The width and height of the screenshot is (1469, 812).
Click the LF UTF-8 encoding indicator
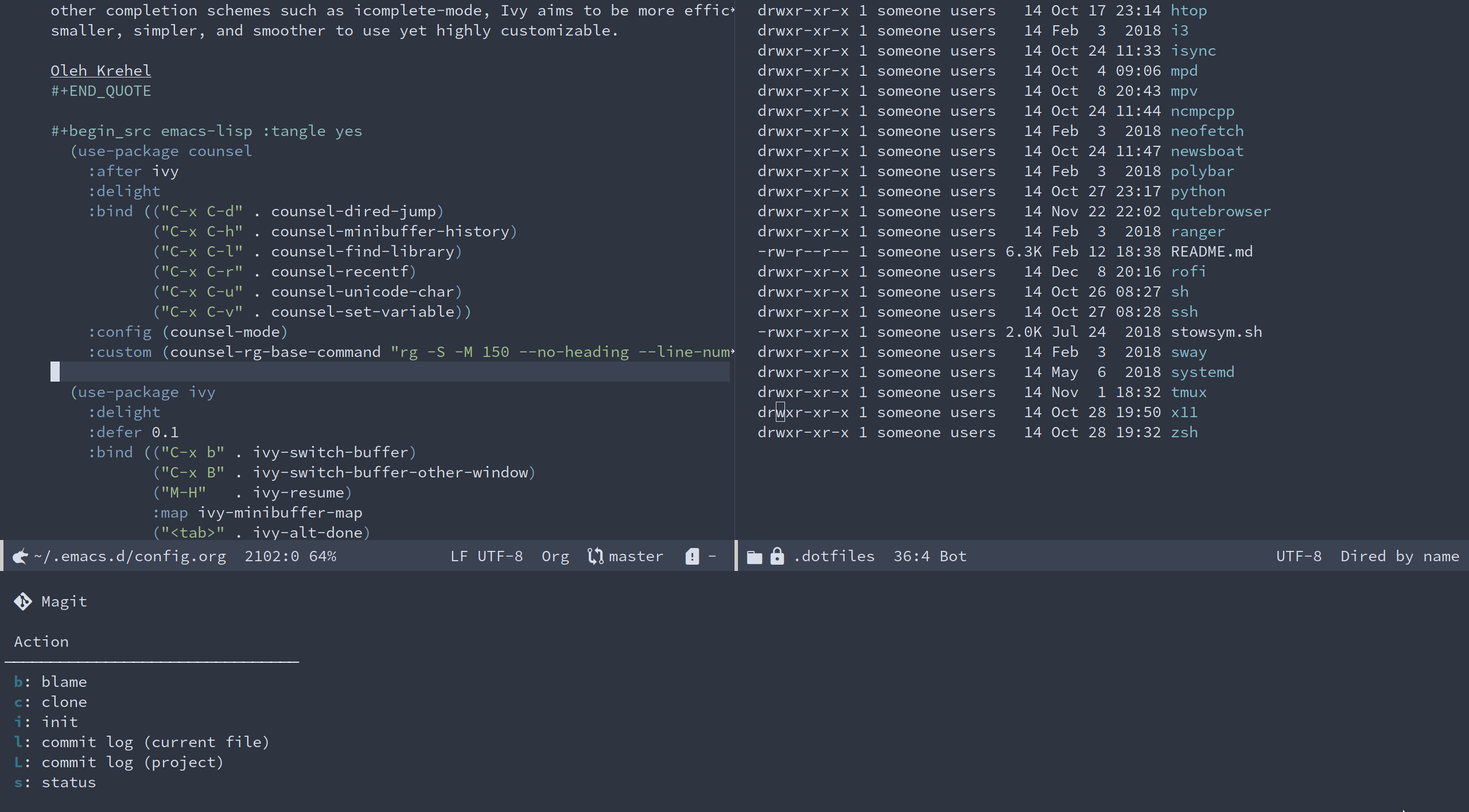pos(486,556)
